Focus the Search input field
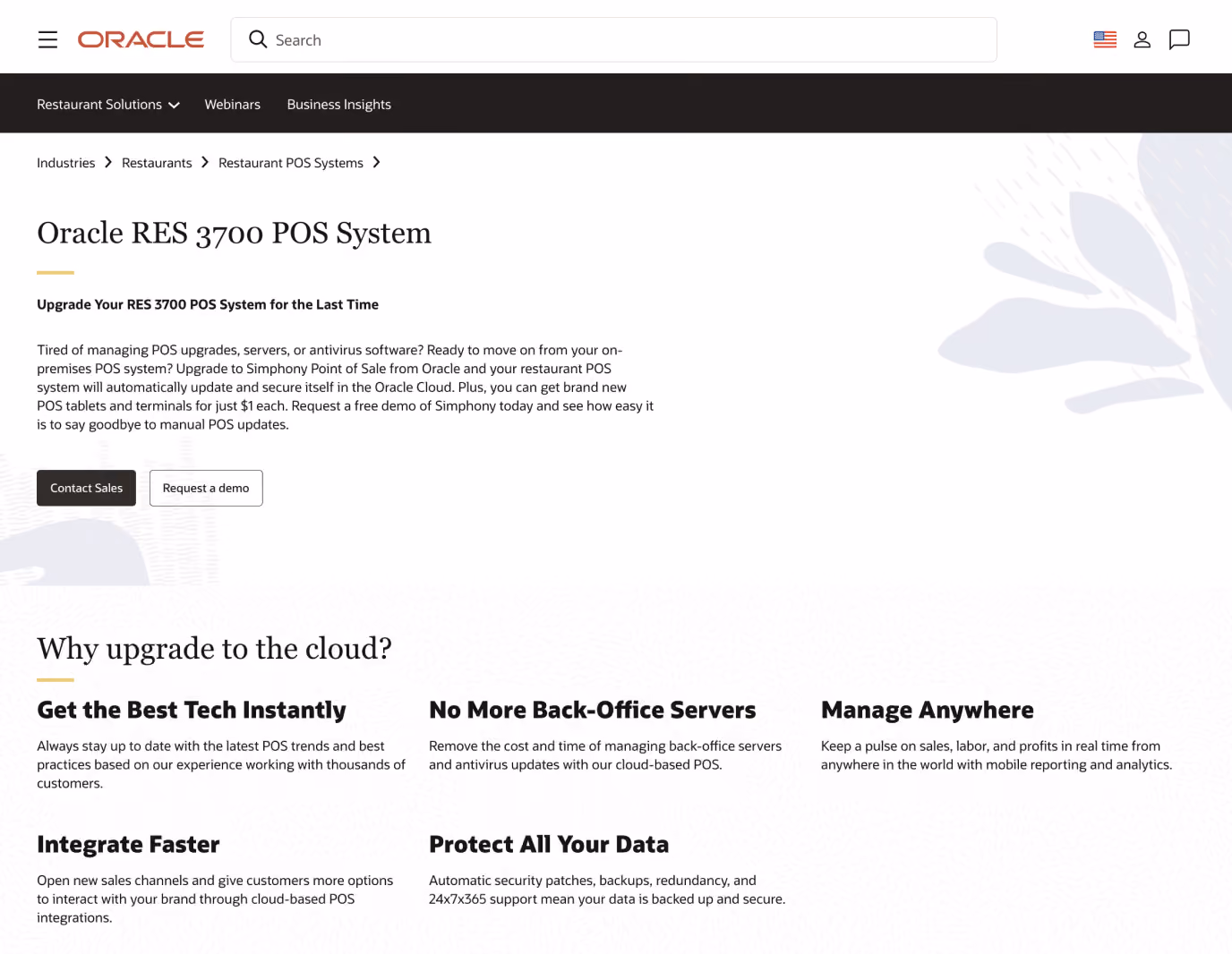The width and height of the screenshot is (1232, 954). coord(613,39)
